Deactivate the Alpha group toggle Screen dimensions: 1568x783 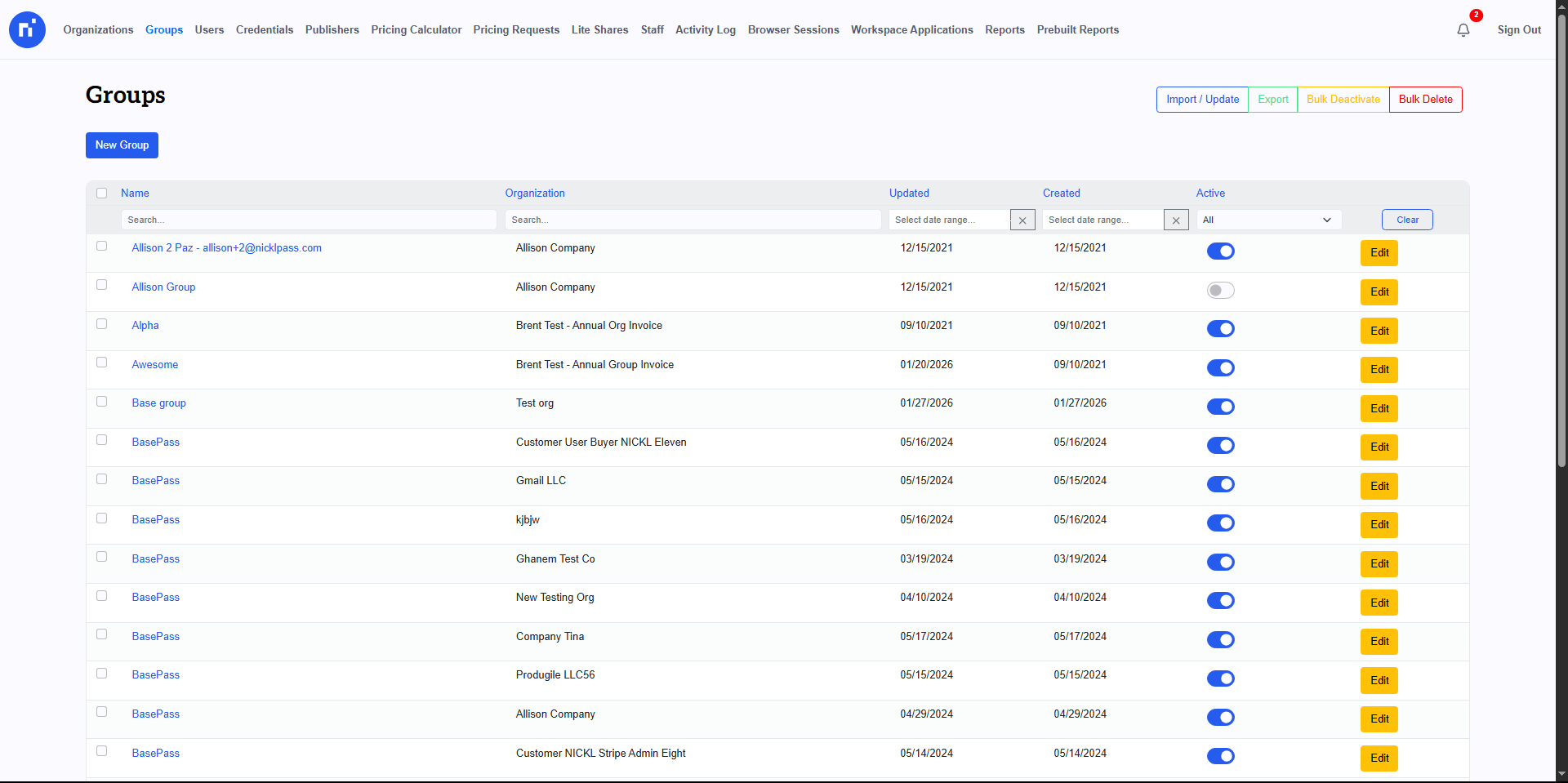coord(1220,329)
